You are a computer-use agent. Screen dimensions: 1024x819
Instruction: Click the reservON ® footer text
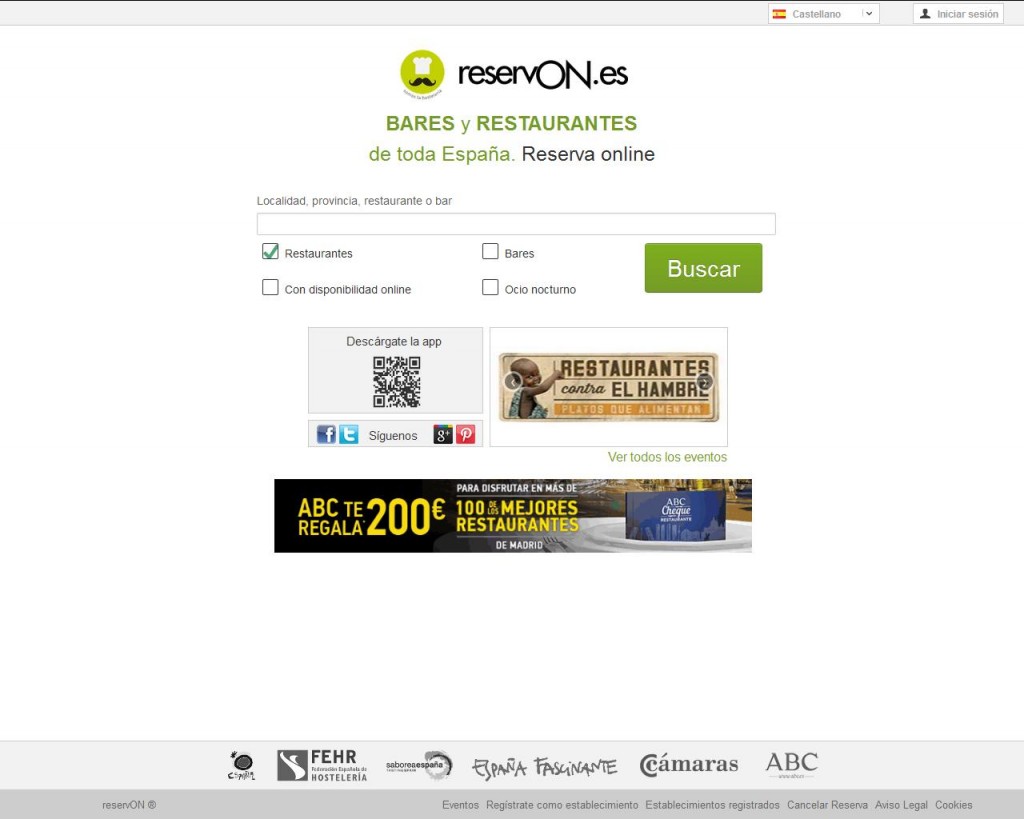pyautogui.click(x=129, y=805)
